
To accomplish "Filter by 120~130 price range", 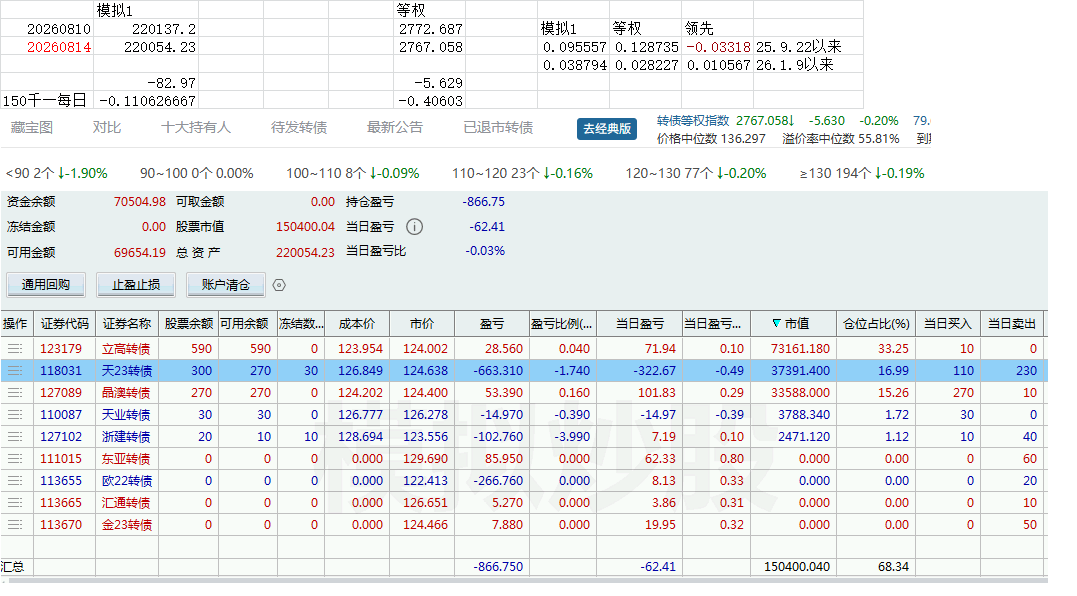I will pos(696,174).
